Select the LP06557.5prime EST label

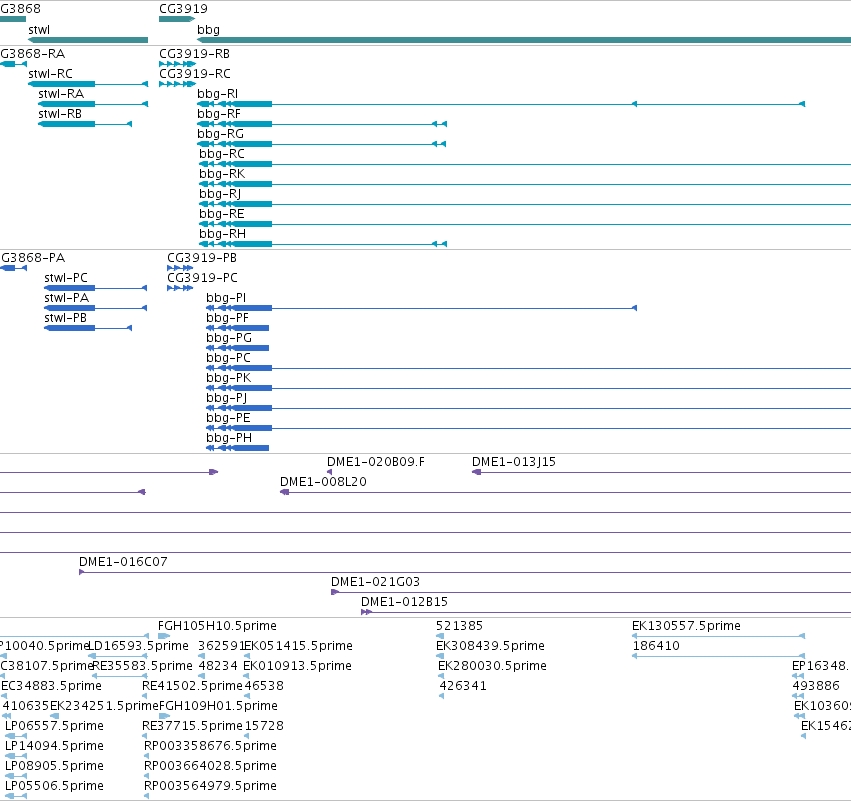[x=54, y=726]
